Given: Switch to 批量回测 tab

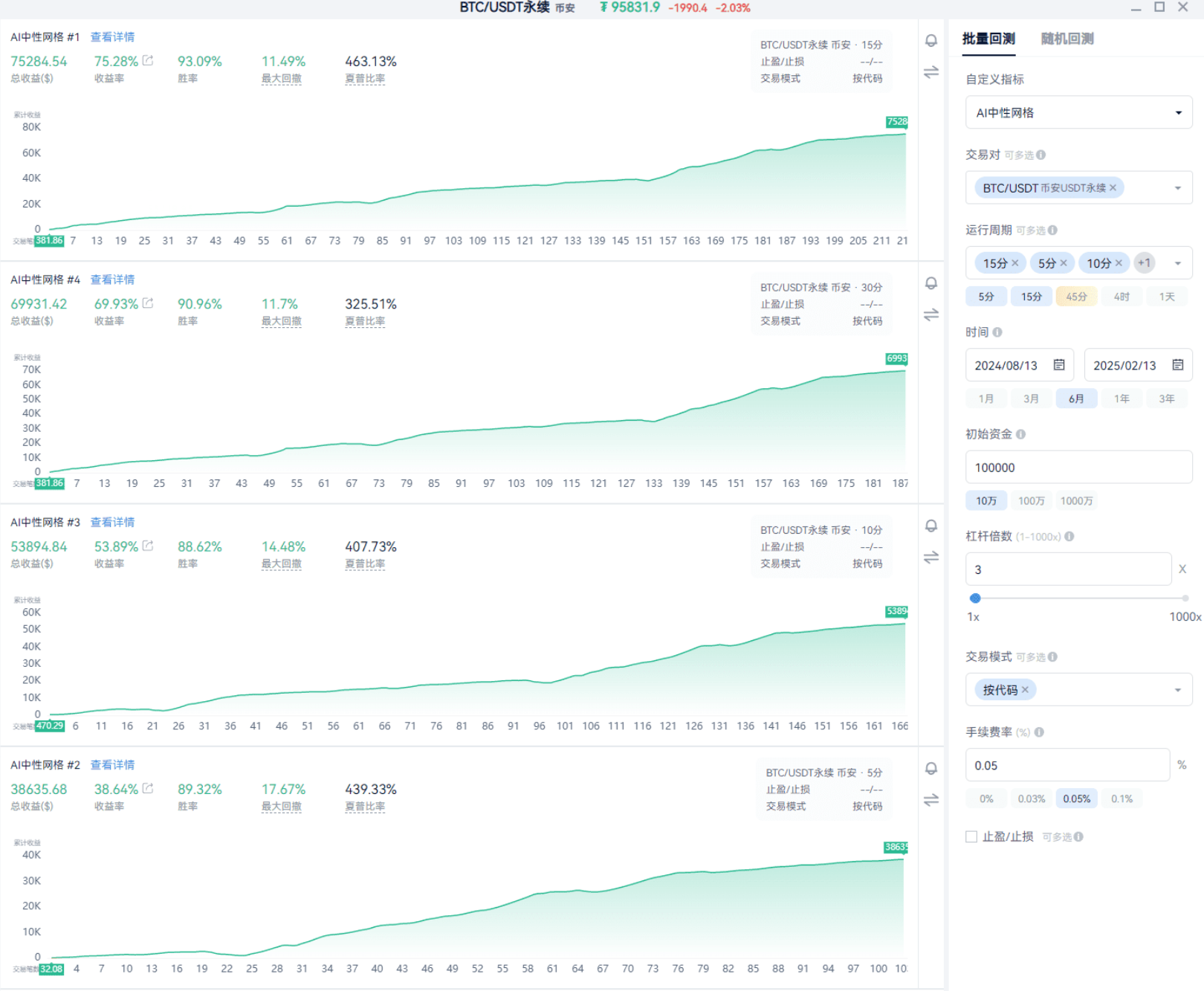Looking at the screenshot, I should tap(988, 39).
